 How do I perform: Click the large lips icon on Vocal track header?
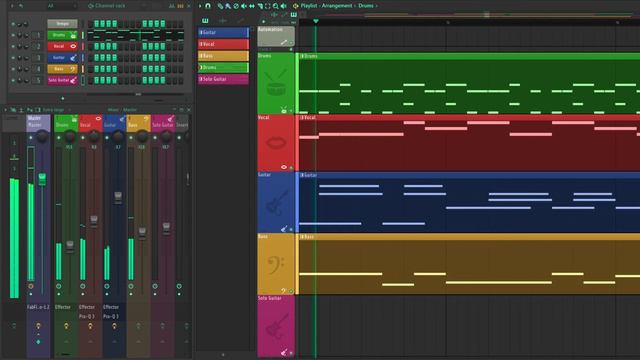point(276,142)
